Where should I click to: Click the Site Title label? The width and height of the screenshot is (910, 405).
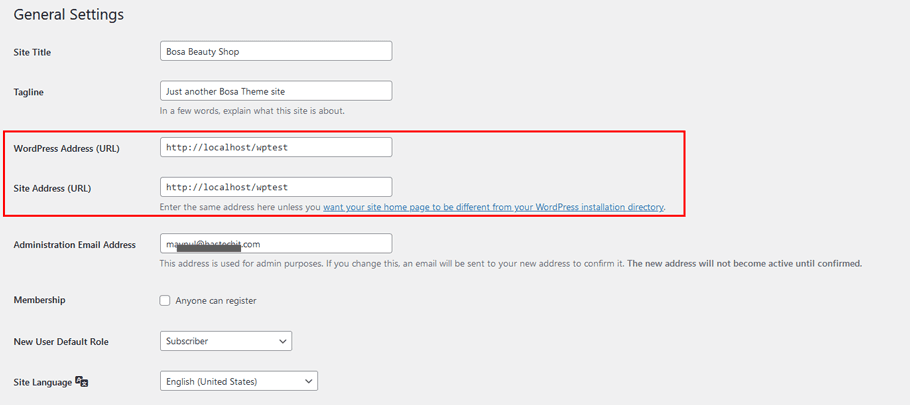point(32,52)
